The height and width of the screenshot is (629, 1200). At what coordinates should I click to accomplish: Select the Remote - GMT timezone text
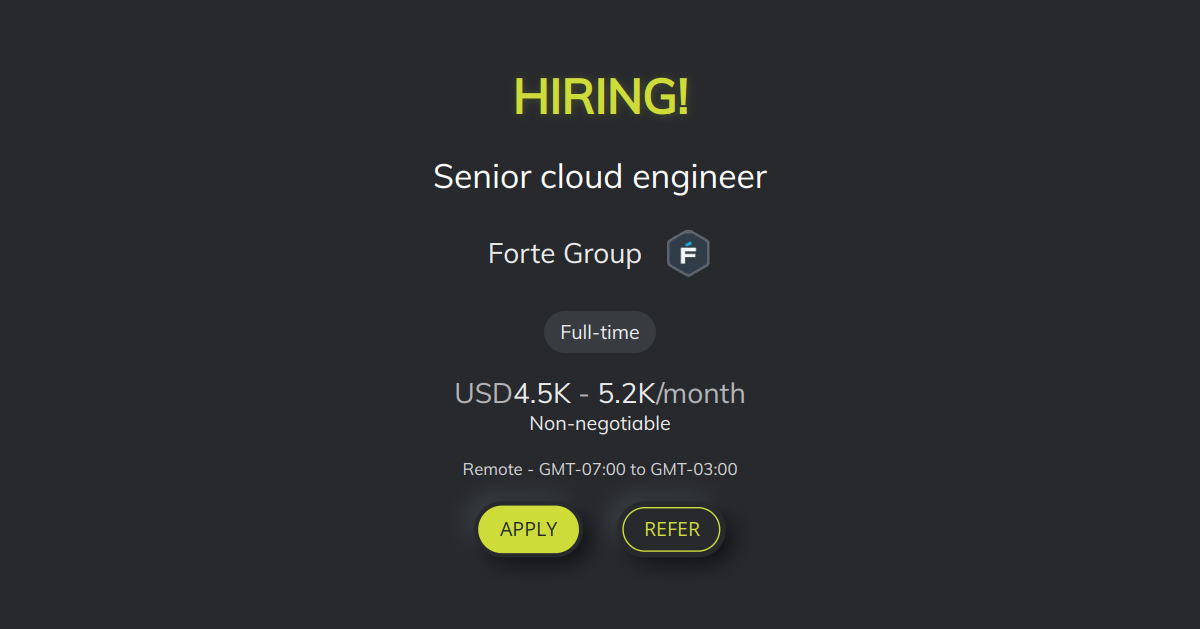point(599,468)
